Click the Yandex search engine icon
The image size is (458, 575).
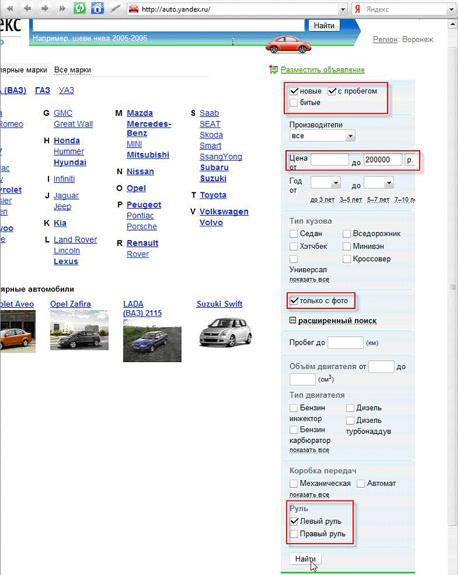358,9
